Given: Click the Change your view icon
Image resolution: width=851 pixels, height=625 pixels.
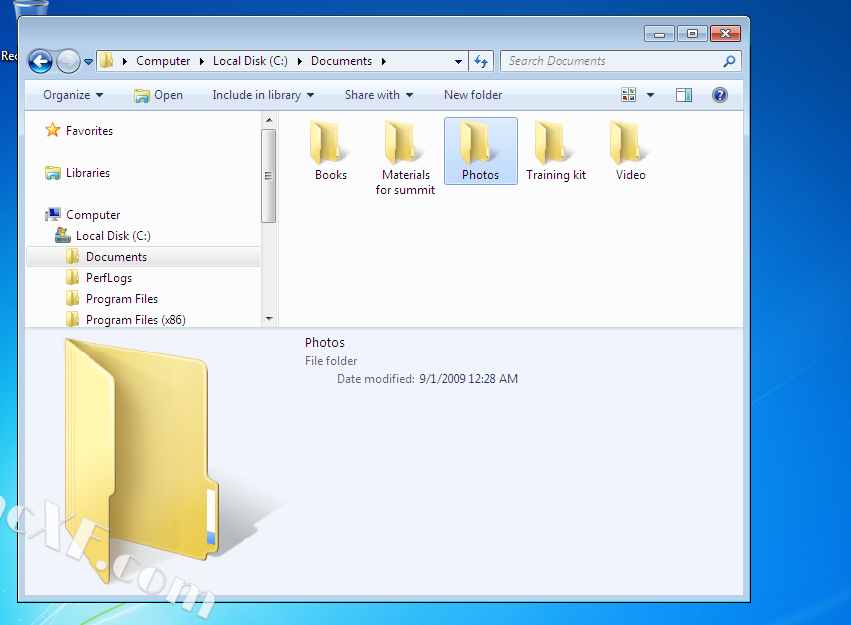Looking at the screenshot, I should tap(628, 95).
